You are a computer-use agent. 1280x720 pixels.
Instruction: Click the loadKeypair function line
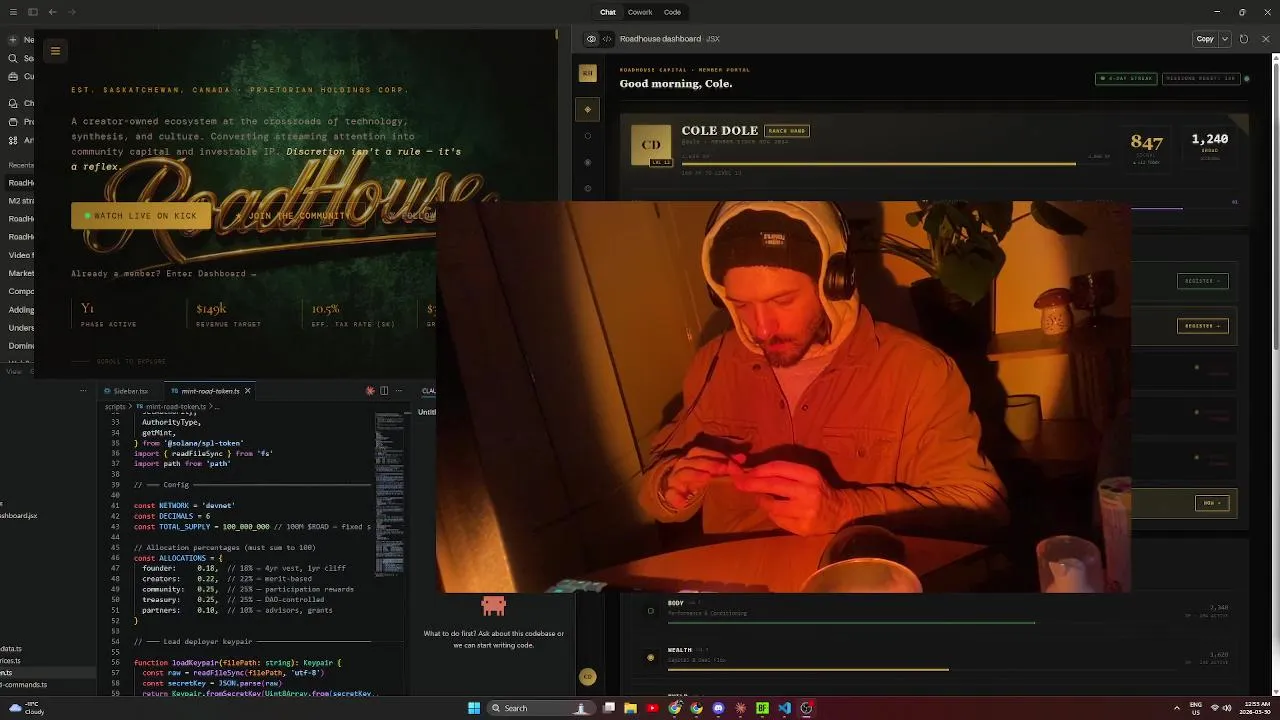coord(238,663)
